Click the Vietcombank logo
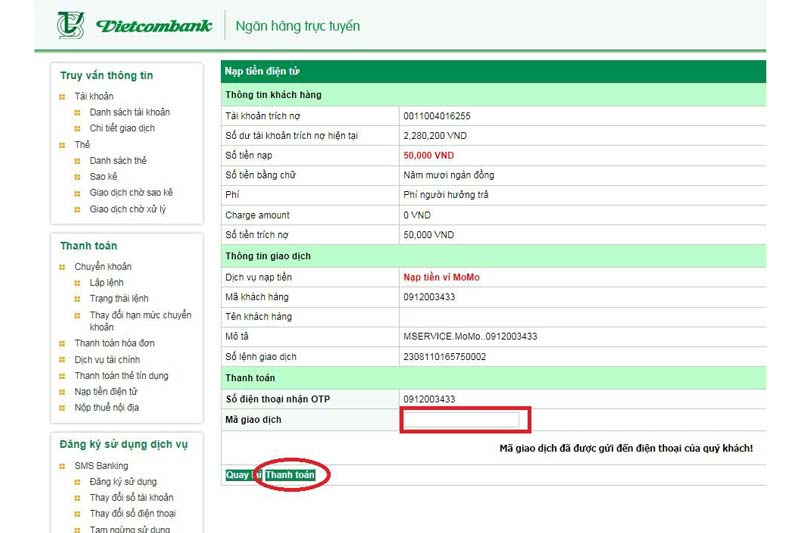Screen dimensions: 800x533 (x=134, y=25)
